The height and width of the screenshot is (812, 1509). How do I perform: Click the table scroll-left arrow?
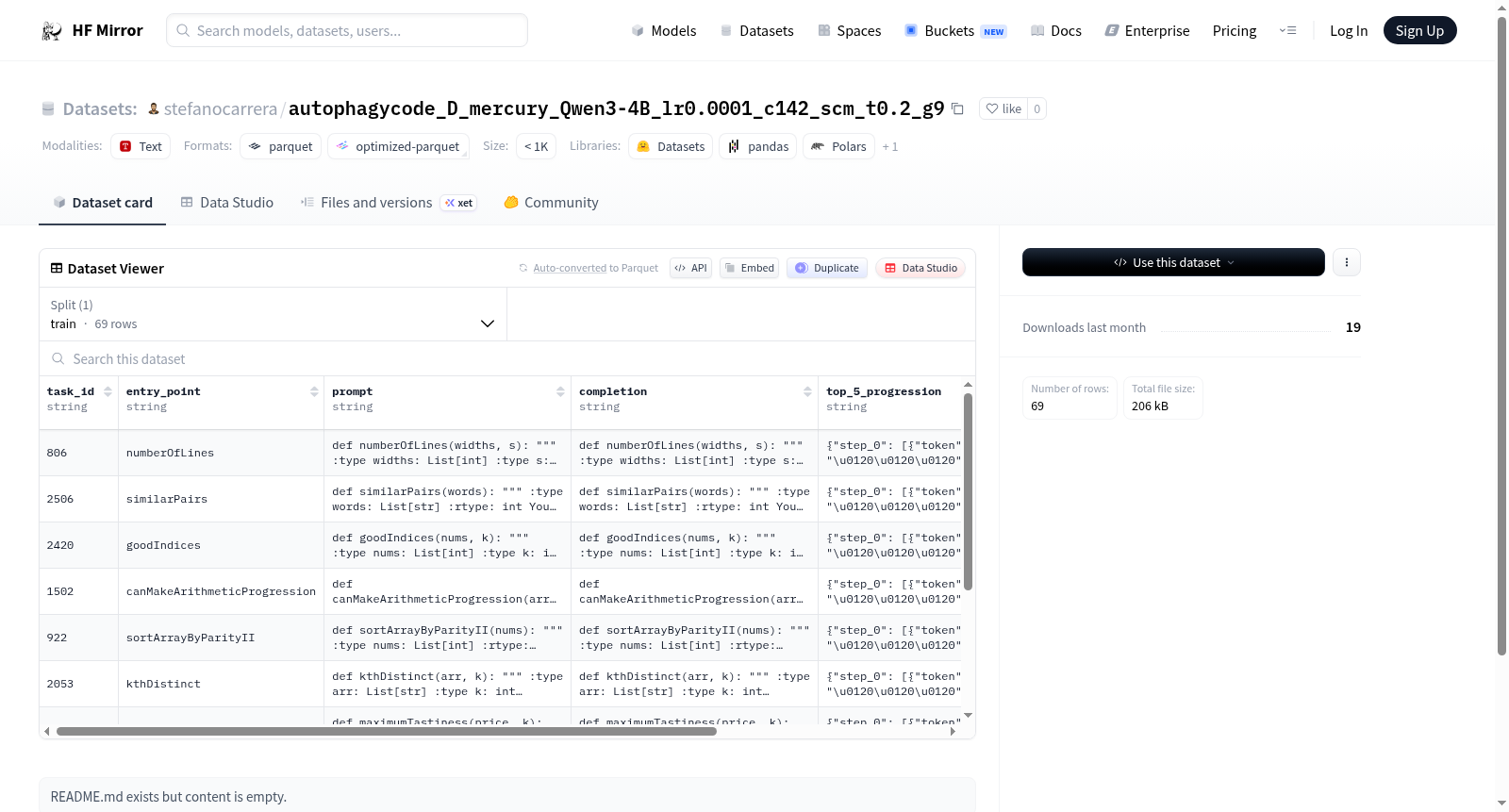(46, 731)
